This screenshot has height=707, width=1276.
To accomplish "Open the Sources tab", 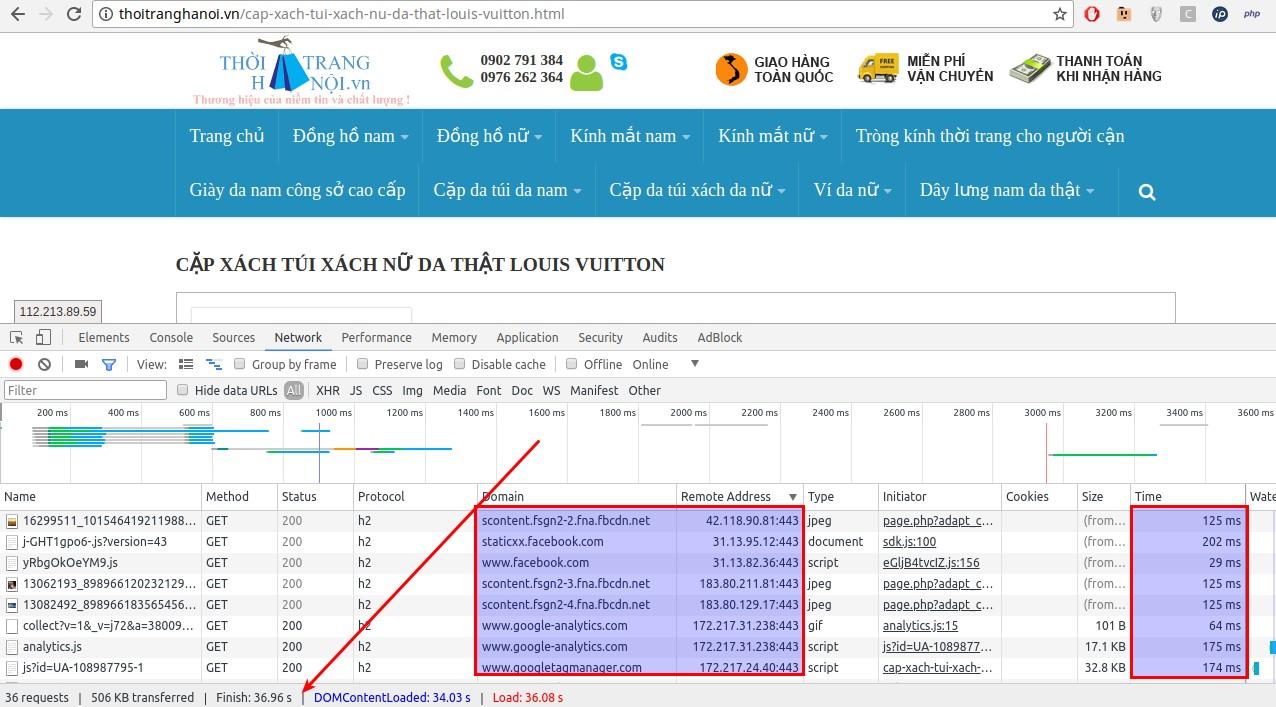I will pyautogui.click(x=234, y=338).
